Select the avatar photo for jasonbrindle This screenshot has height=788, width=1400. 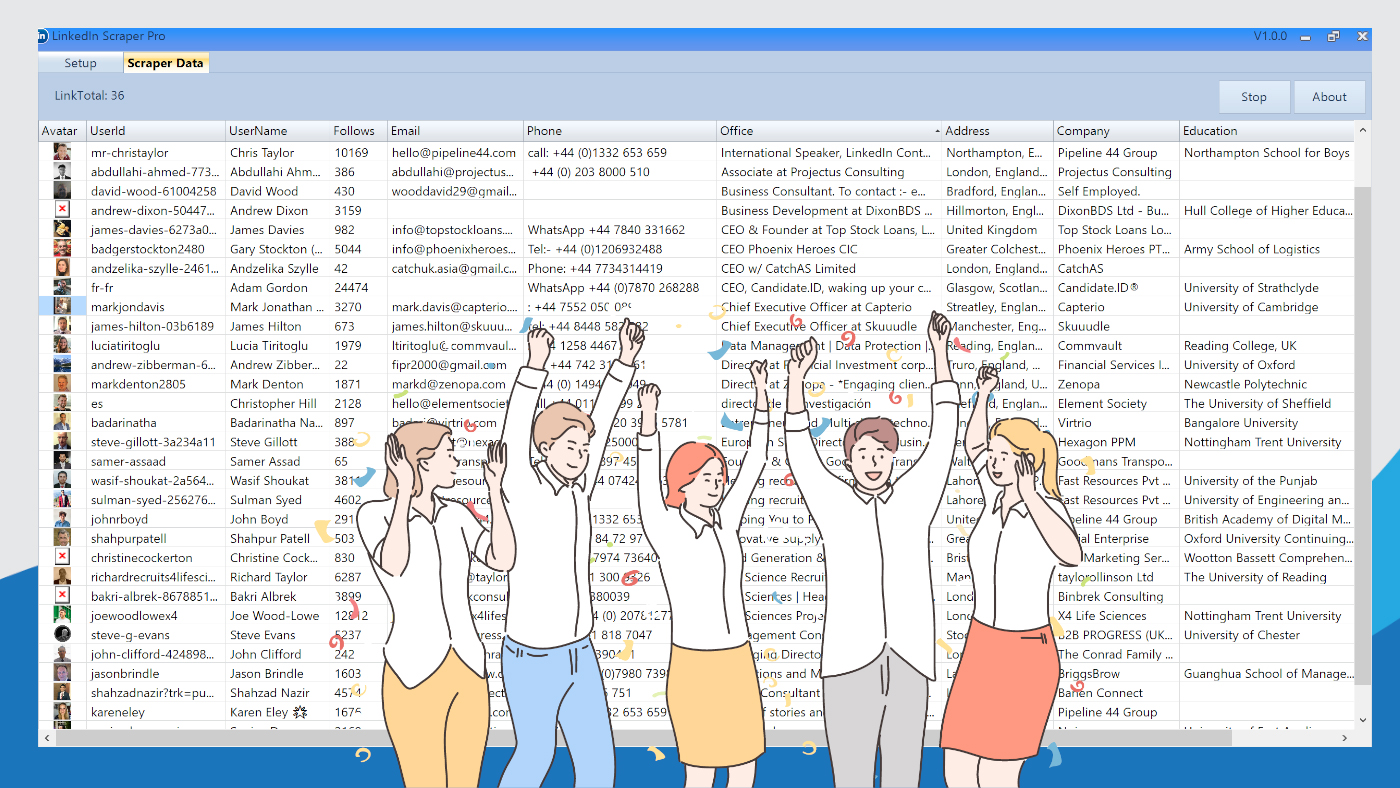[x=62, y=673]
